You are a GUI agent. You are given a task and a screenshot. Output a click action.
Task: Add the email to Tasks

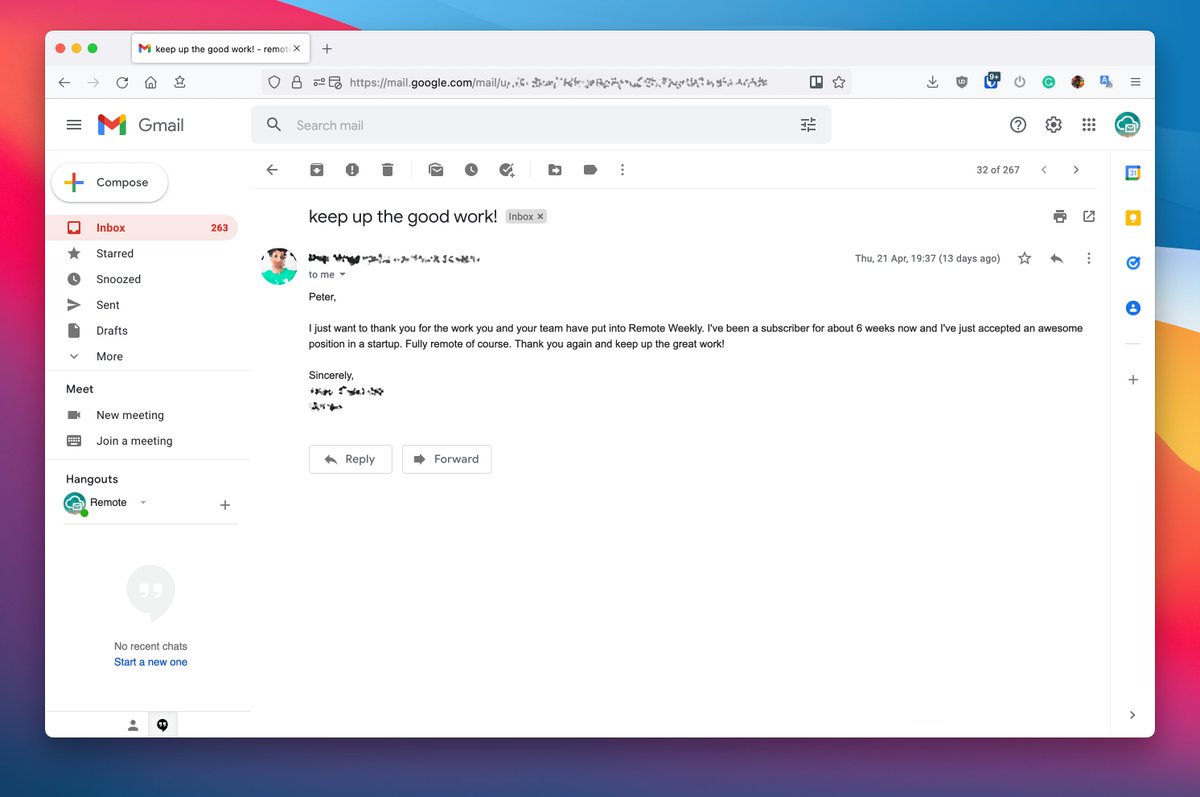click(x=507, y=170)
